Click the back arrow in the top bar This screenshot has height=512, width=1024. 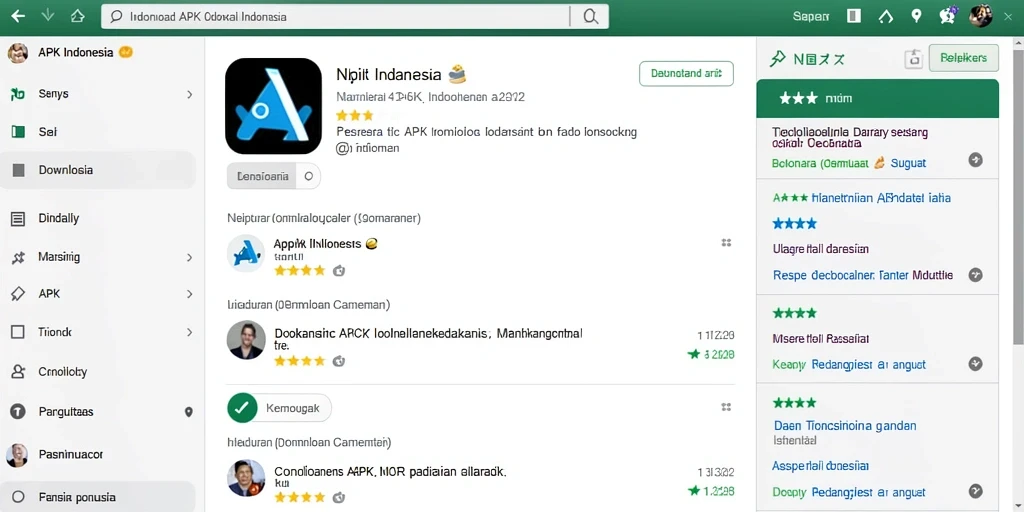coord(18,17)
